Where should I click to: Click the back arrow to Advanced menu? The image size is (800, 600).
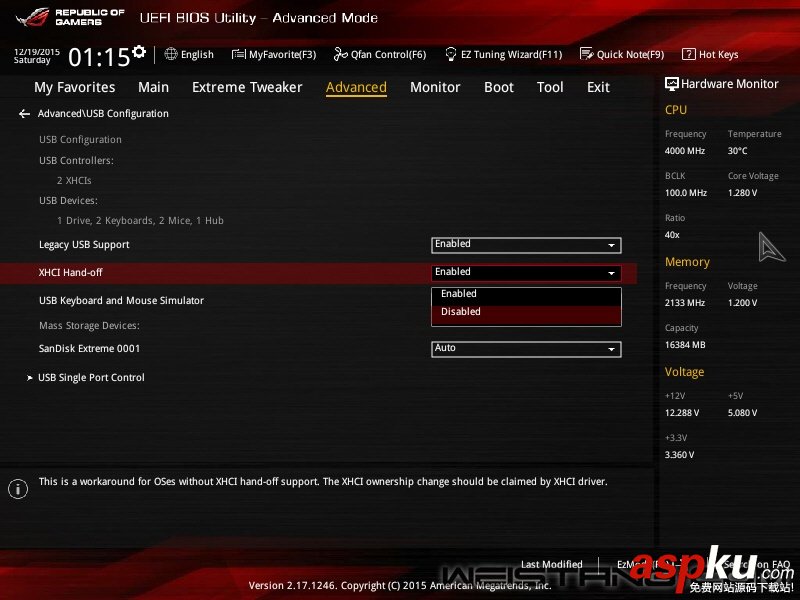tap(24, 114)
